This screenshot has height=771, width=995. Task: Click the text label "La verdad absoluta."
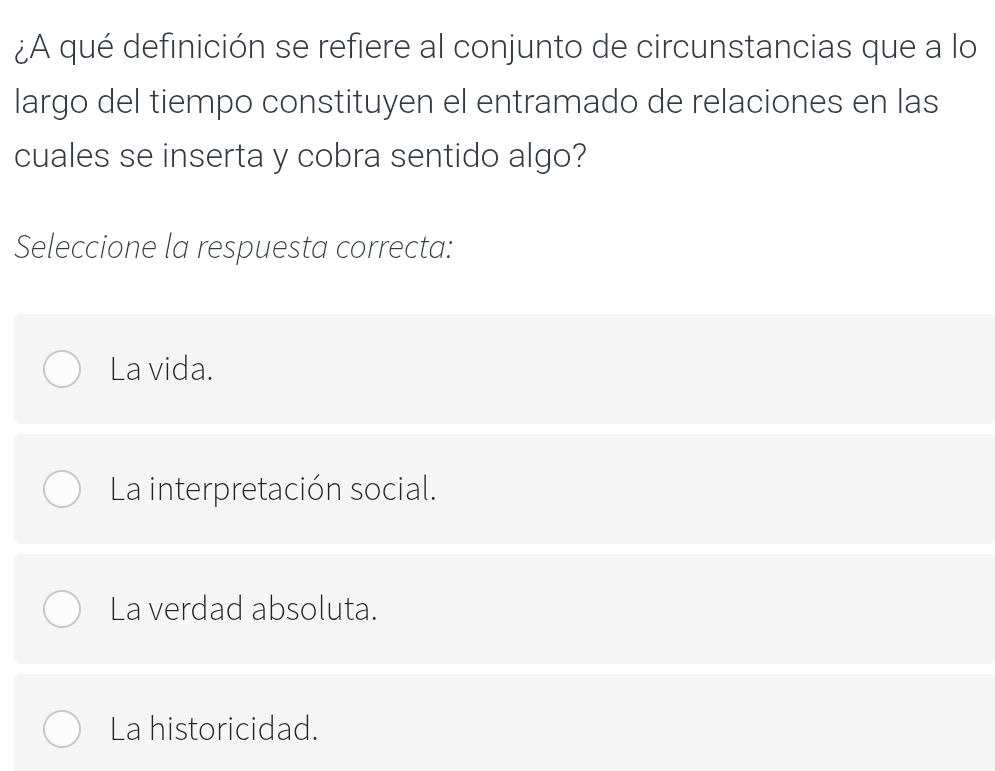[245, 609]
